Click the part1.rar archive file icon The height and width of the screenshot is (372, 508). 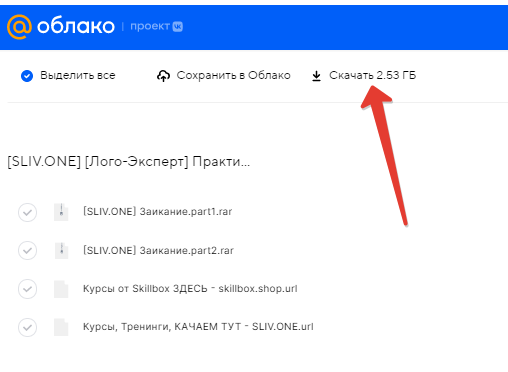61,212
